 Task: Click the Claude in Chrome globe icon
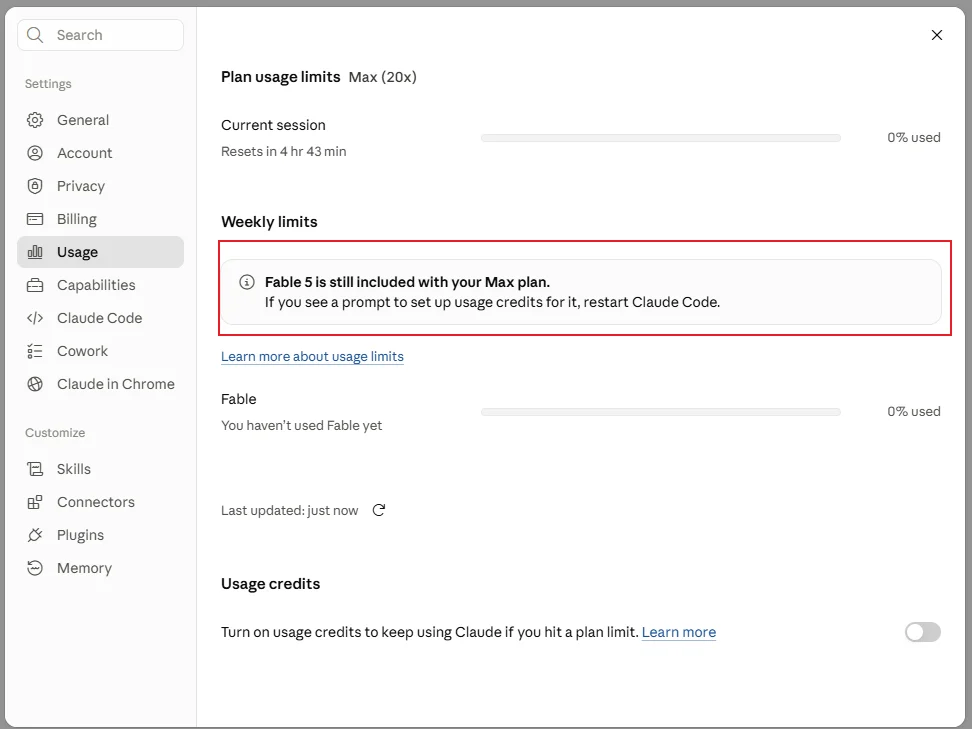tap(35, 384)
